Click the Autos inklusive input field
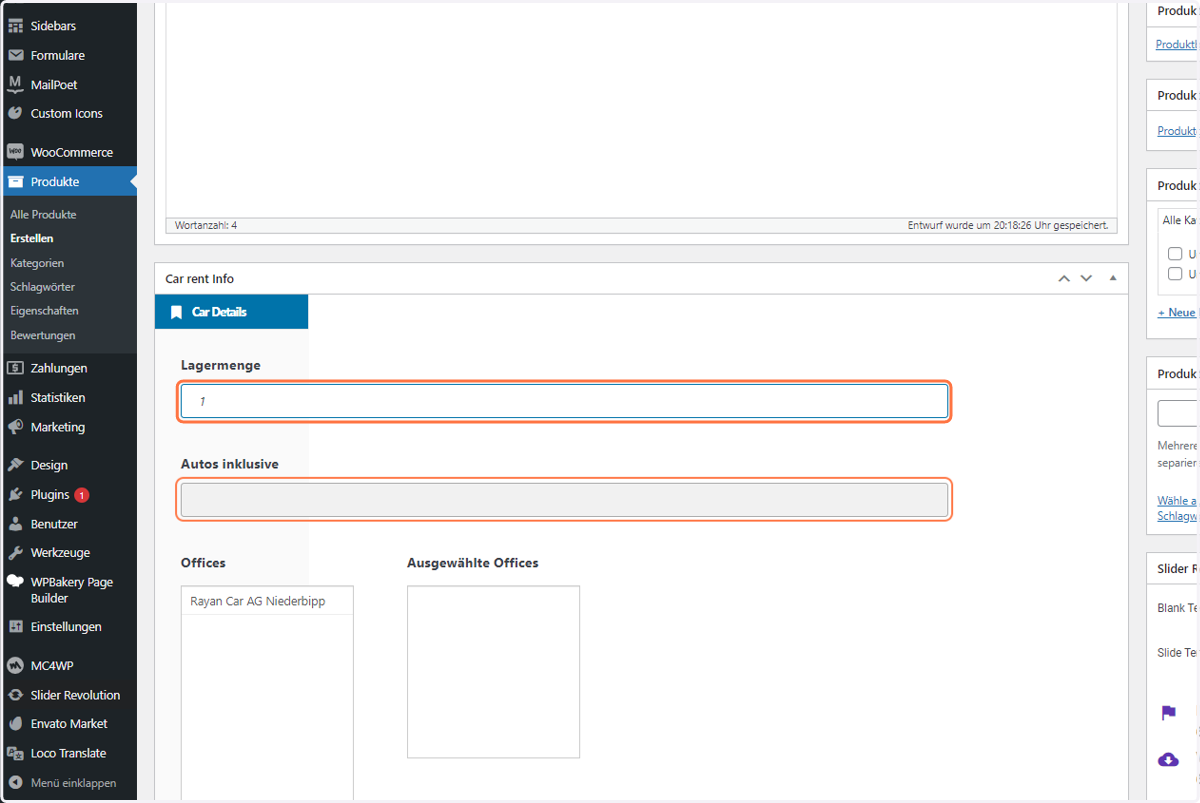Viewport: 1200px width, 803px height. click(564, 500)
